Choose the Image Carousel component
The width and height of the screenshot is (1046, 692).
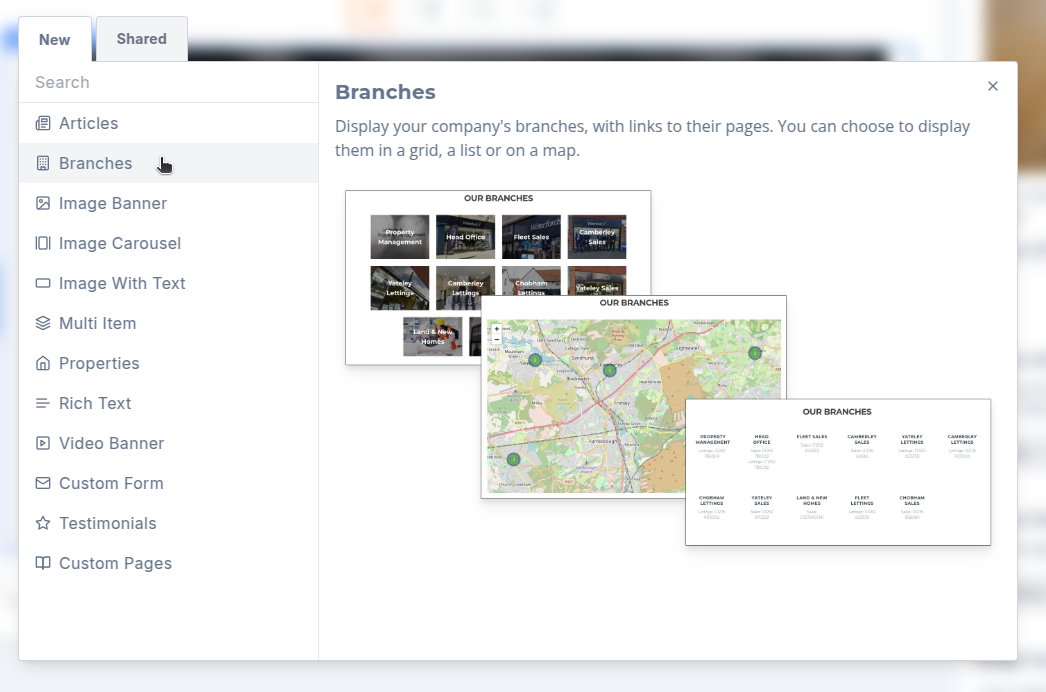tap(169, 244)
